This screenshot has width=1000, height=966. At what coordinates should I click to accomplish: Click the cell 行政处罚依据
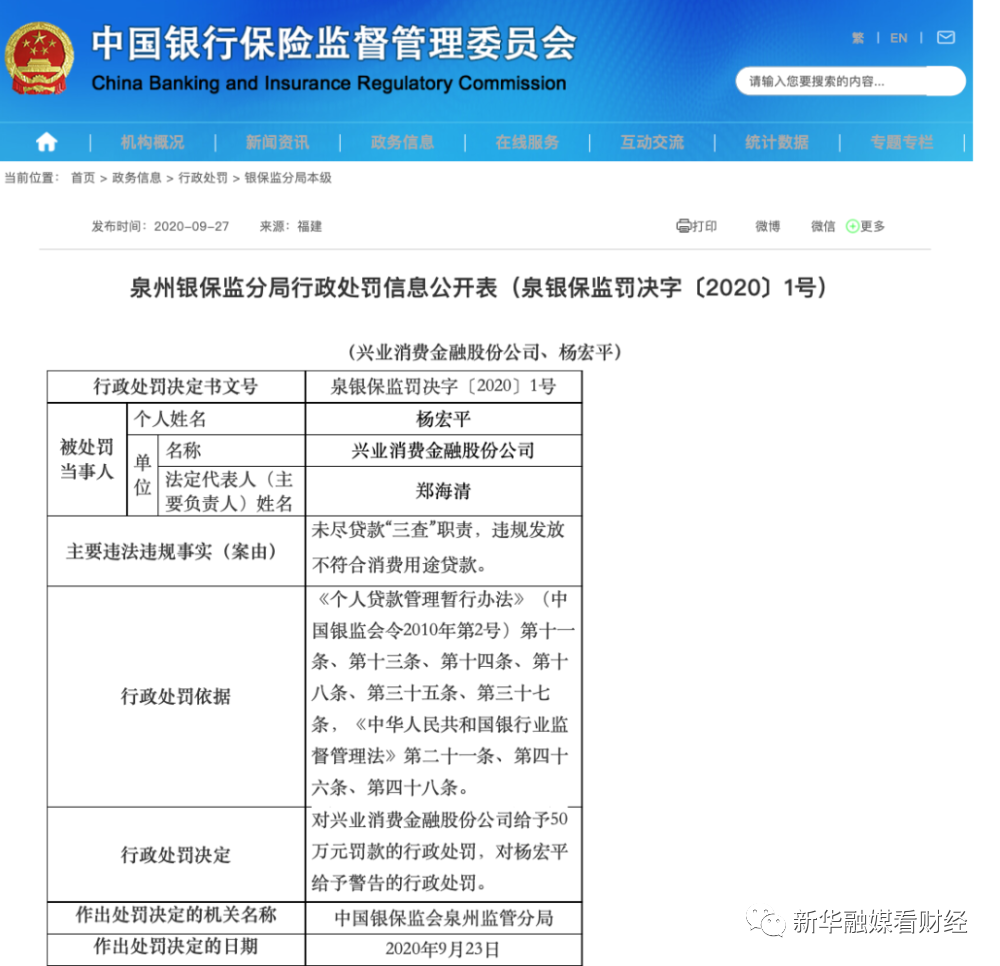pos(176,696)
